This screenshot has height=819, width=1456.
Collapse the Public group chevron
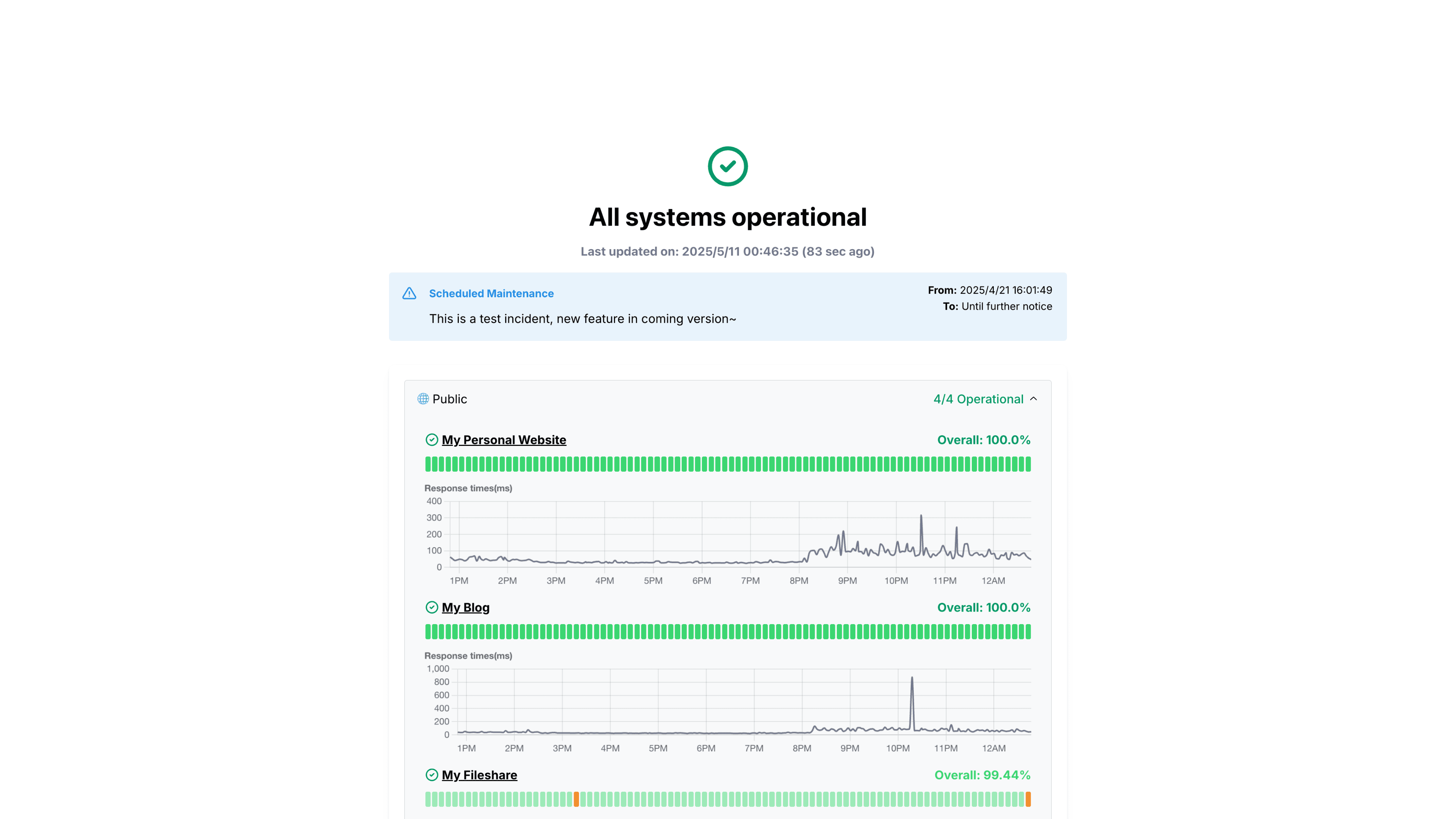1033,399
